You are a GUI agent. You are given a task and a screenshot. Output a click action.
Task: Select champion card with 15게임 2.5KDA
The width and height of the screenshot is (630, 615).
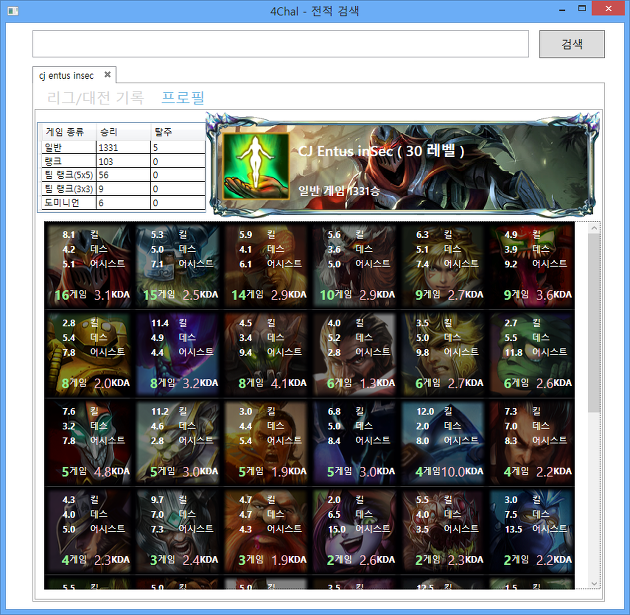tap(177, 266)
